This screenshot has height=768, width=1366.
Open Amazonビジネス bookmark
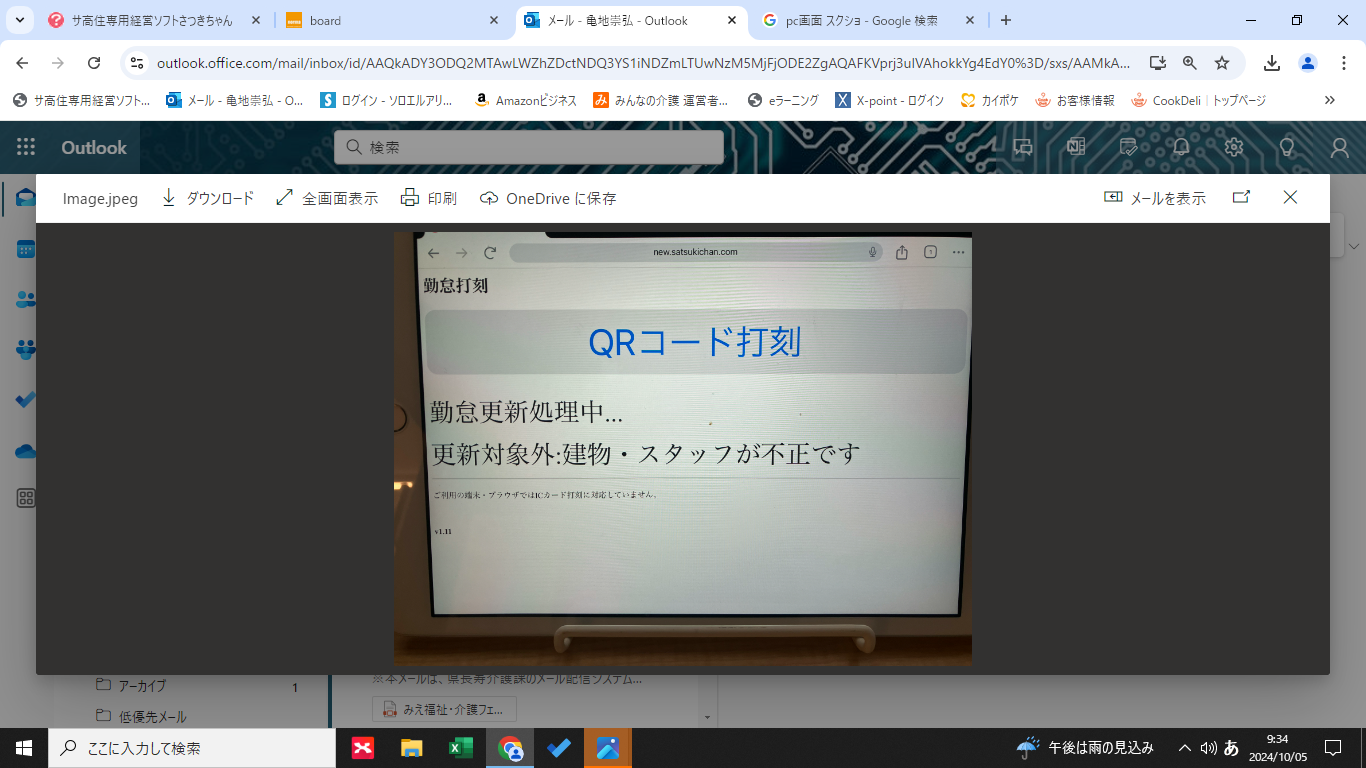tap(526, 100)
